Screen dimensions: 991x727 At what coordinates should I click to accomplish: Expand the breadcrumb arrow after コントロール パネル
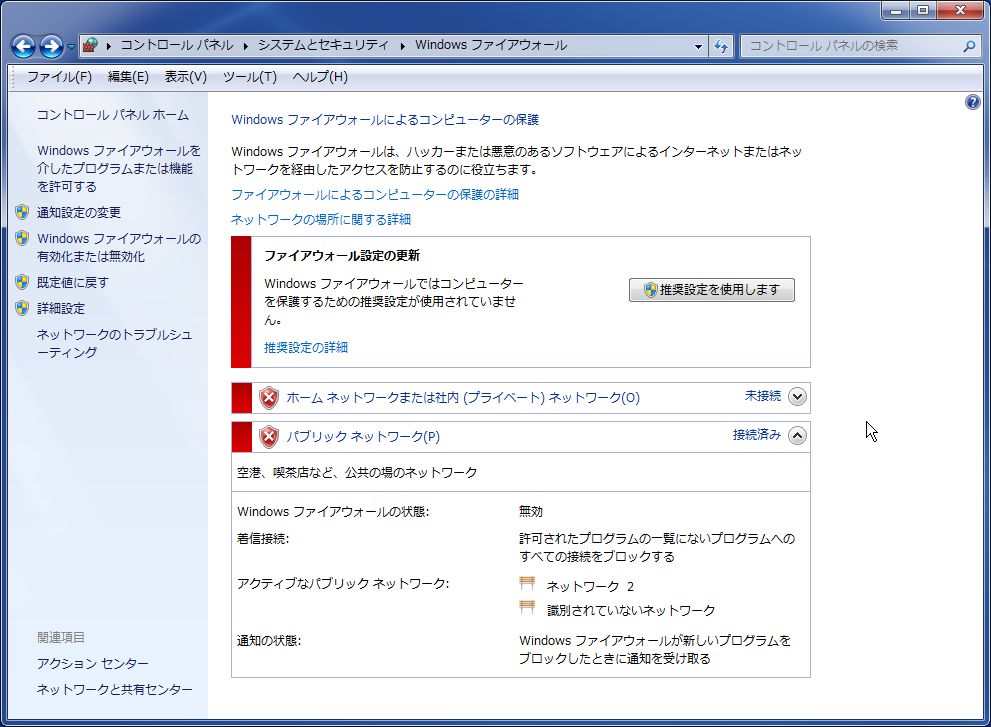245,46
